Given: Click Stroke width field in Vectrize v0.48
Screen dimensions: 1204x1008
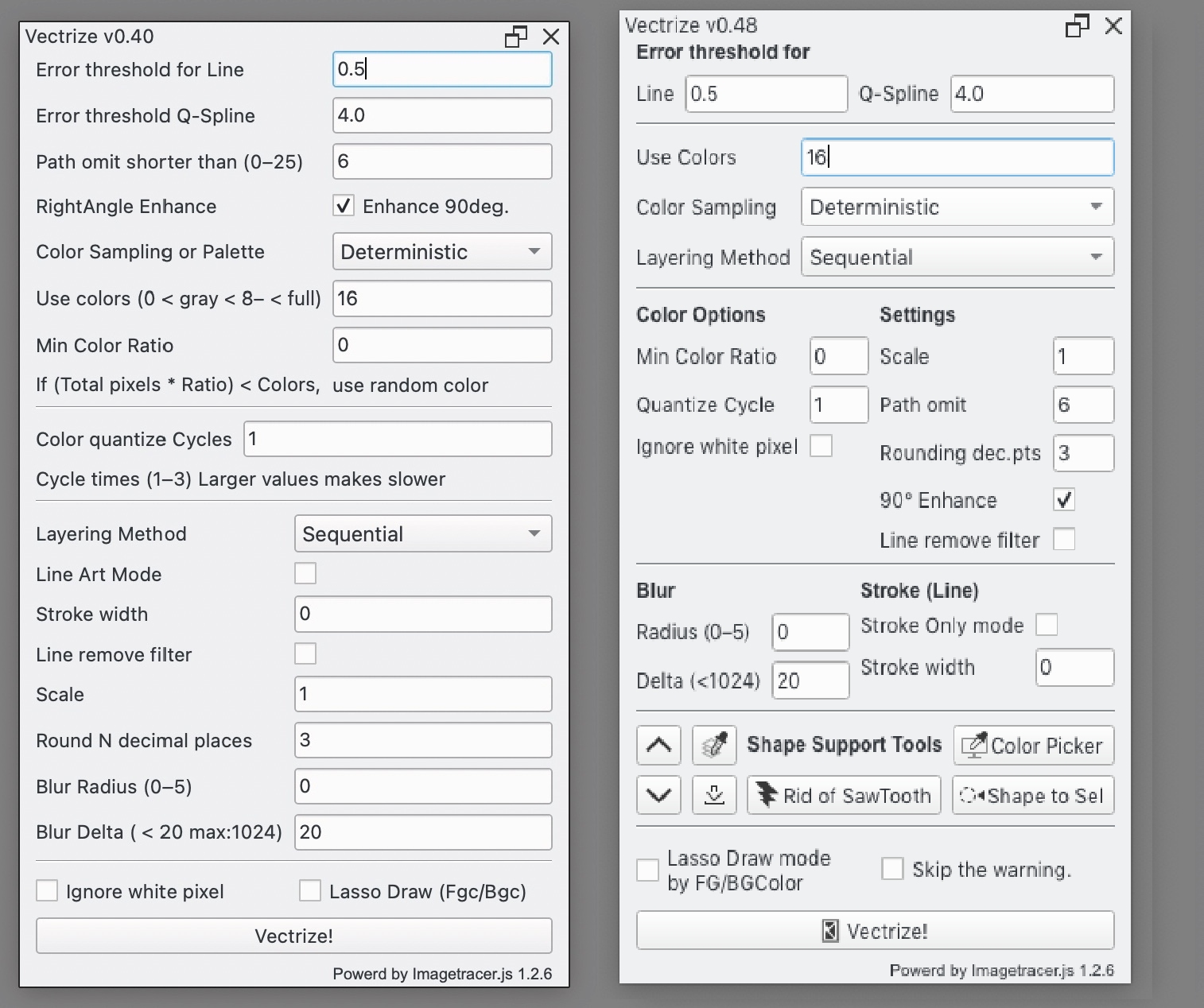Looking at the screenshot, I should point(1075,667).
